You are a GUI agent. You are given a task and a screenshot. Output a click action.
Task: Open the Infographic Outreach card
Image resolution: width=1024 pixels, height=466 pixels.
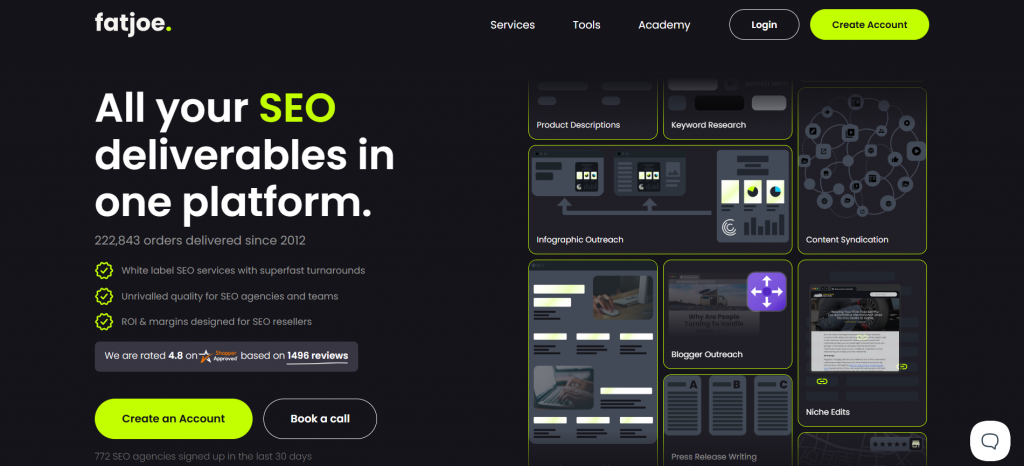coord(660,199)
